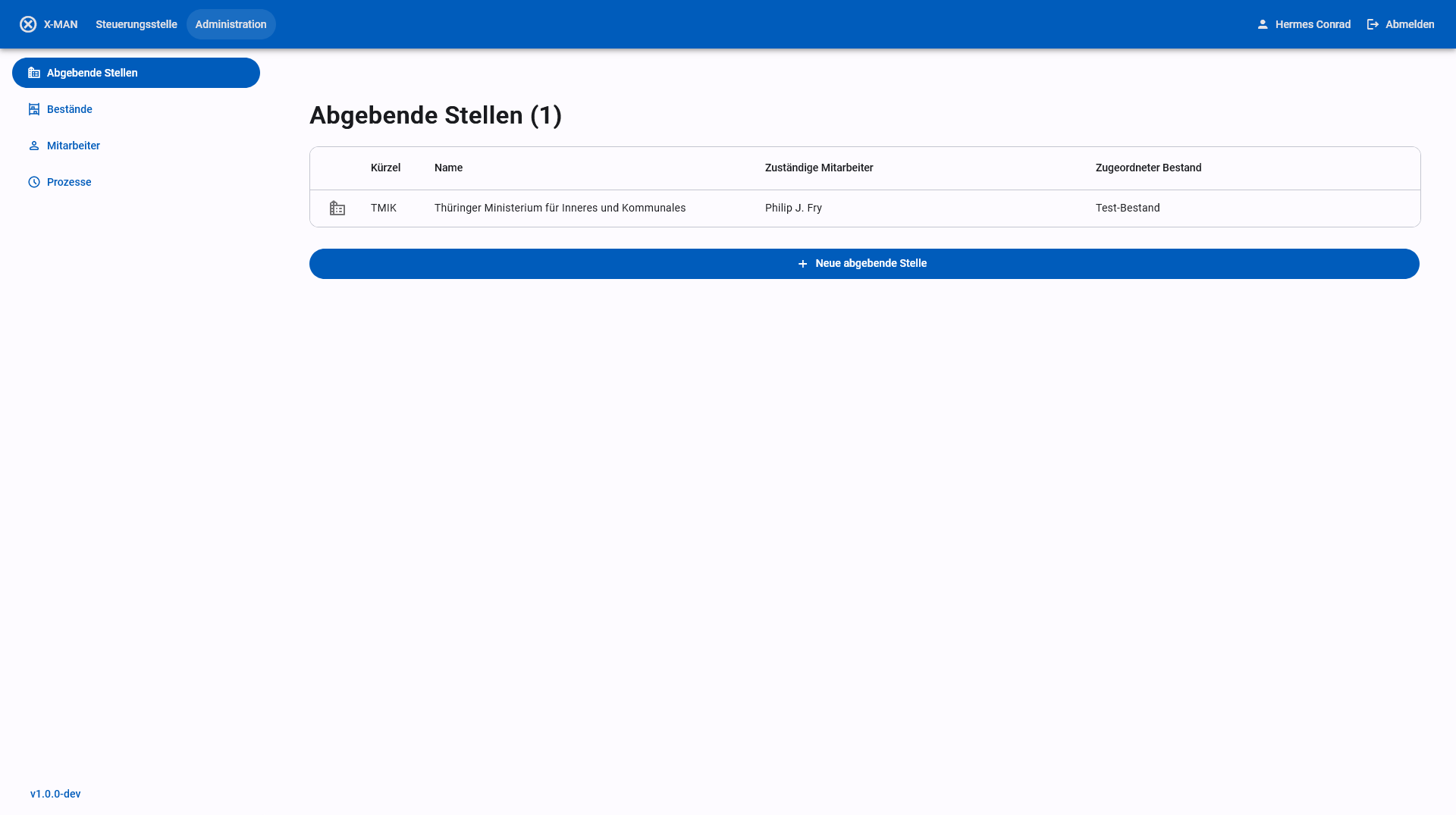Viewport: 1456px width, 815px height.
Task: Click the Kürzel column header
Action: 385,168
